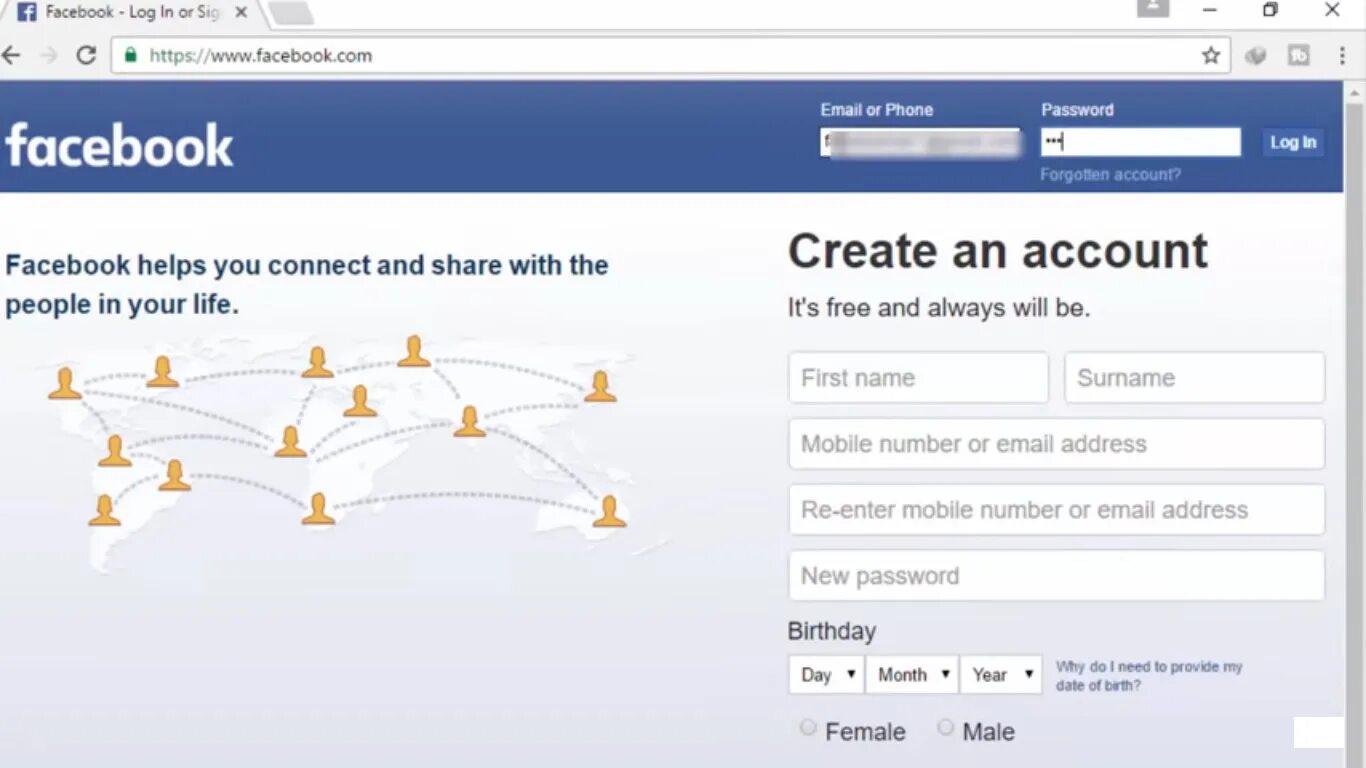Viewport: 1366px width, 768px height.
Task: Click the "It's free and always will be." text
Action: coord(939,308)
